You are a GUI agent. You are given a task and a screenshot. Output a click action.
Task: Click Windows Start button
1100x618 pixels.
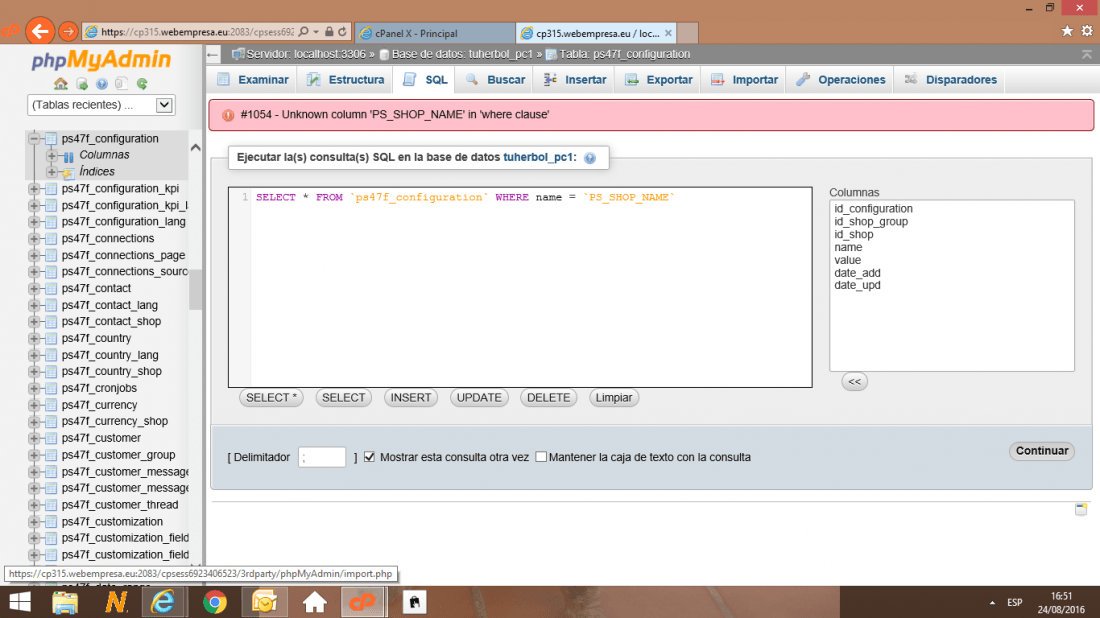coord(20,602)
